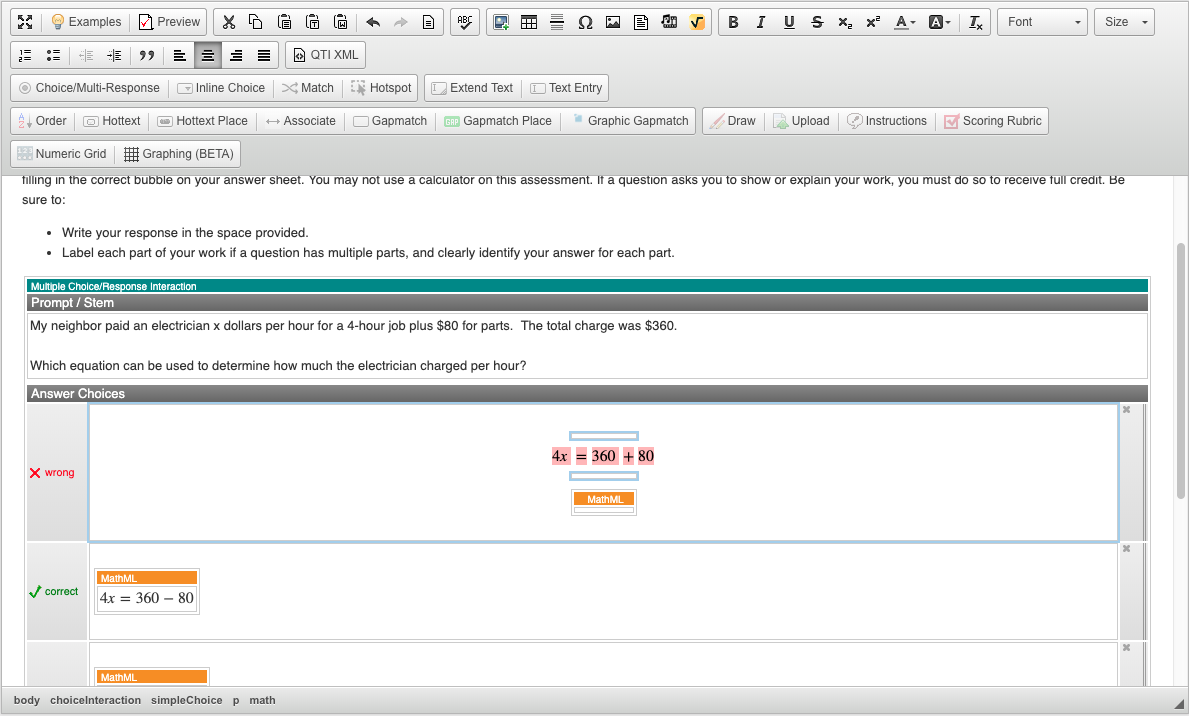The height and width of the screenshot is (716, 1189).
Task: Select choiceInteraction in the elements path
Action: pyautogui.click(x=96, y=700)
